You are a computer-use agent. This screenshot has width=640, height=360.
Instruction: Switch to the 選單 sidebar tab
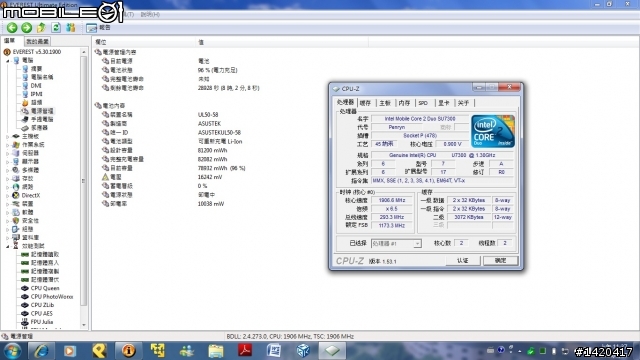[x=9, y=41]
